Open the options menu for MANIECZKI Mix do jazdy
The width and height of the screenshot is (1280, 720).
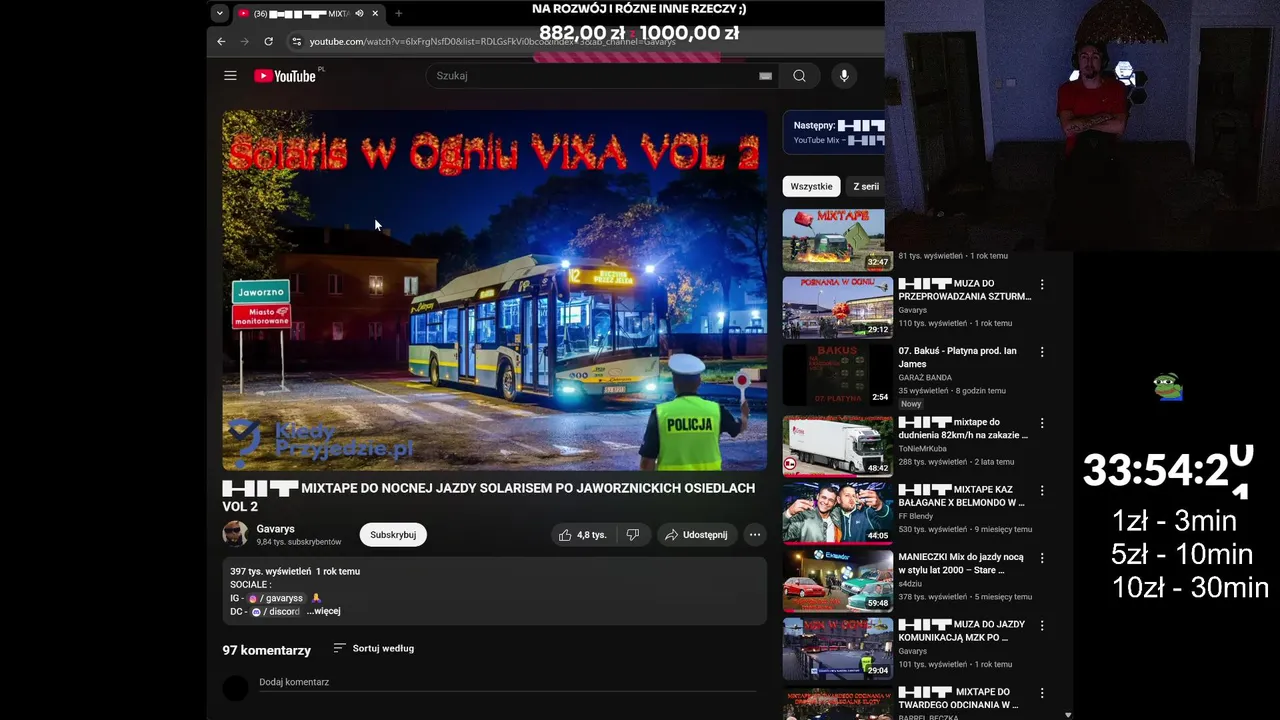1042,558
